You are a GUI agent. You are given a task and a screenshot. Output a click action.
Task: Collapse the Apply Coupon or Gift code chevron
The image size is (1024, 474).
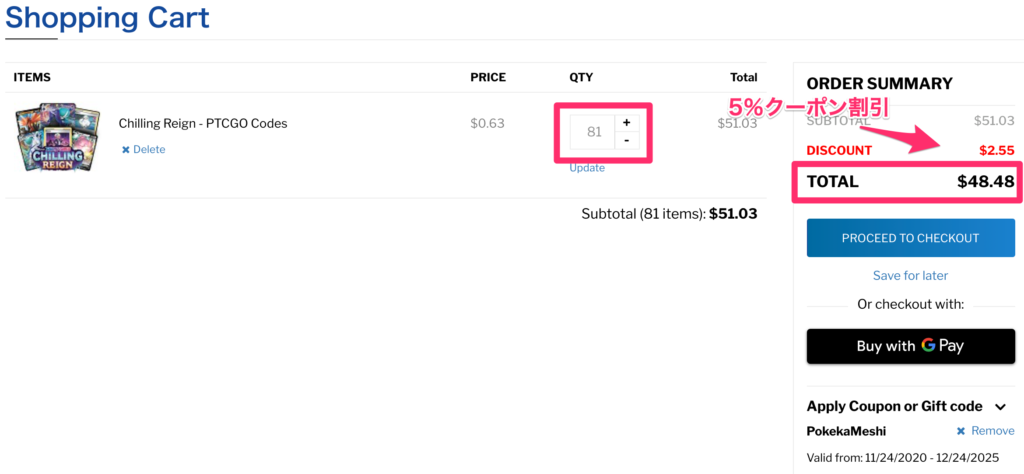(x=1001, y=406)
